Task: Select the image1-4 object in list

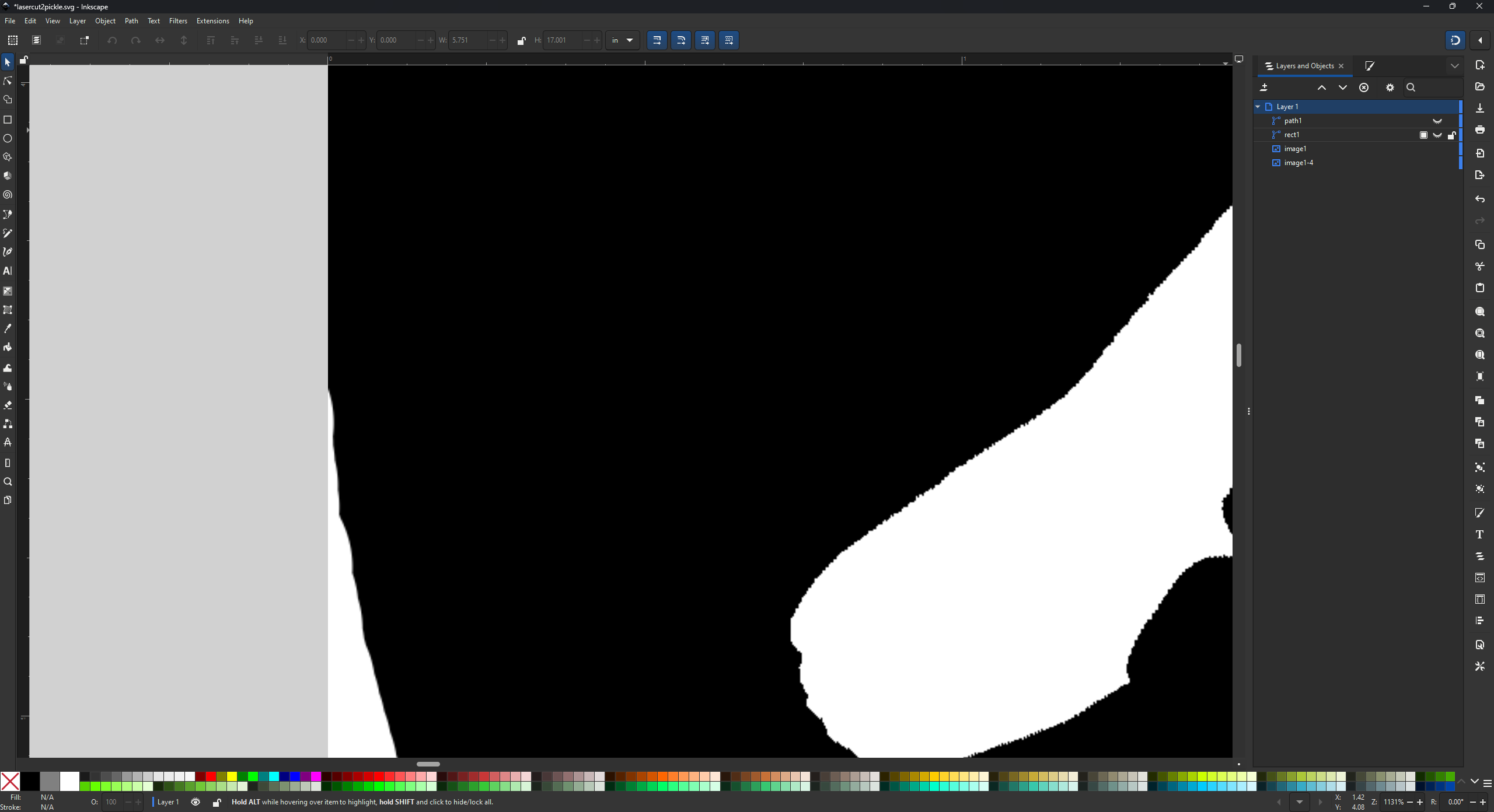Action: (x=1298, y=163)
